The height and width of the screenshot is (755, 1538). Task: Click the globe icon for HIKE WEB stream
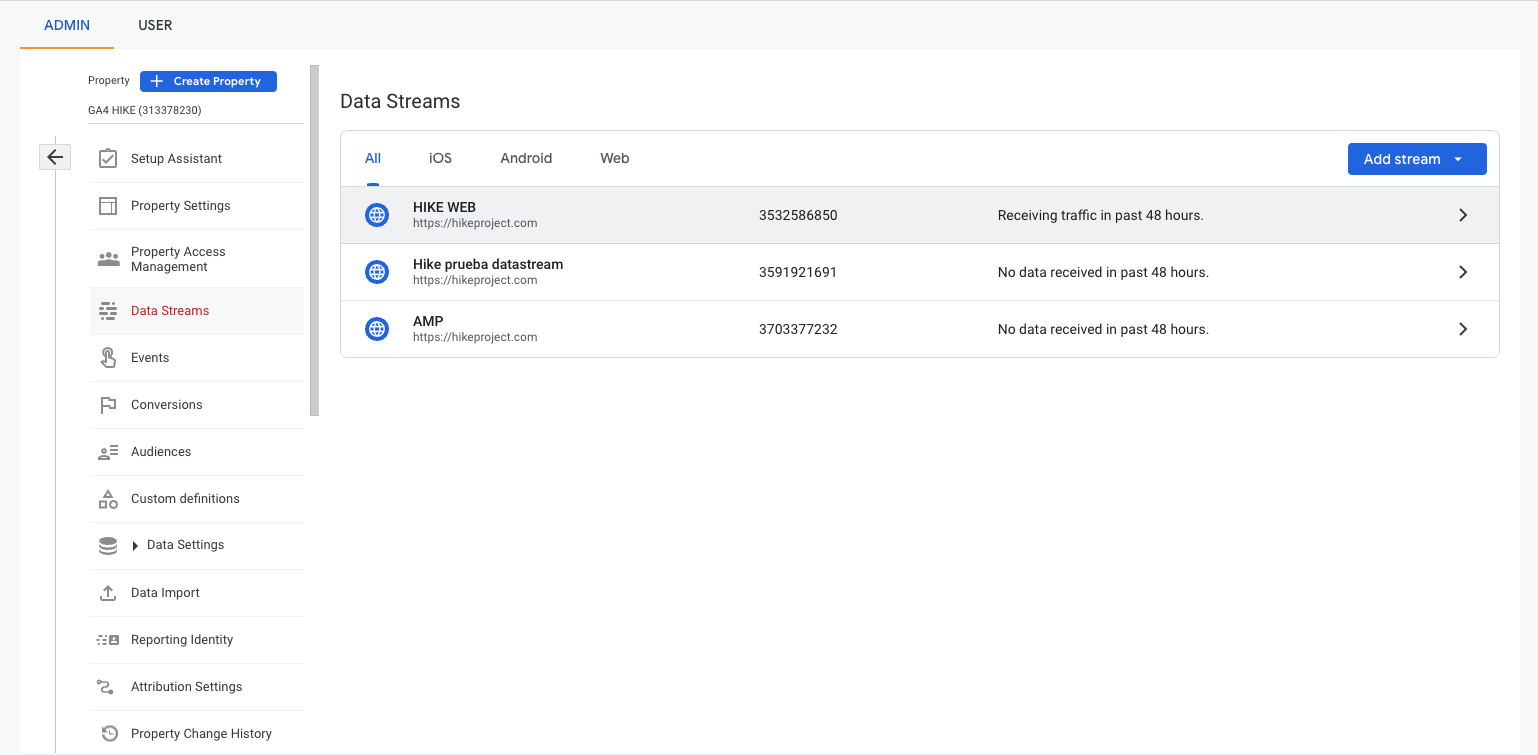[377, 215]
